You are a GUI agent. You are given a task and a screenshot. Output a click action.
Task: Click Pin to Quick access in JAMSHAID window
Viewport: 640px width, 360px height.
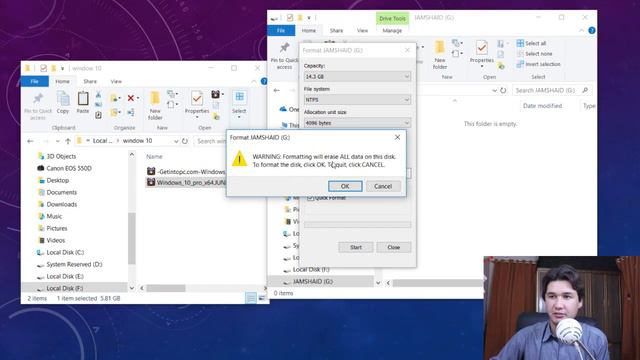click(284, 55)
